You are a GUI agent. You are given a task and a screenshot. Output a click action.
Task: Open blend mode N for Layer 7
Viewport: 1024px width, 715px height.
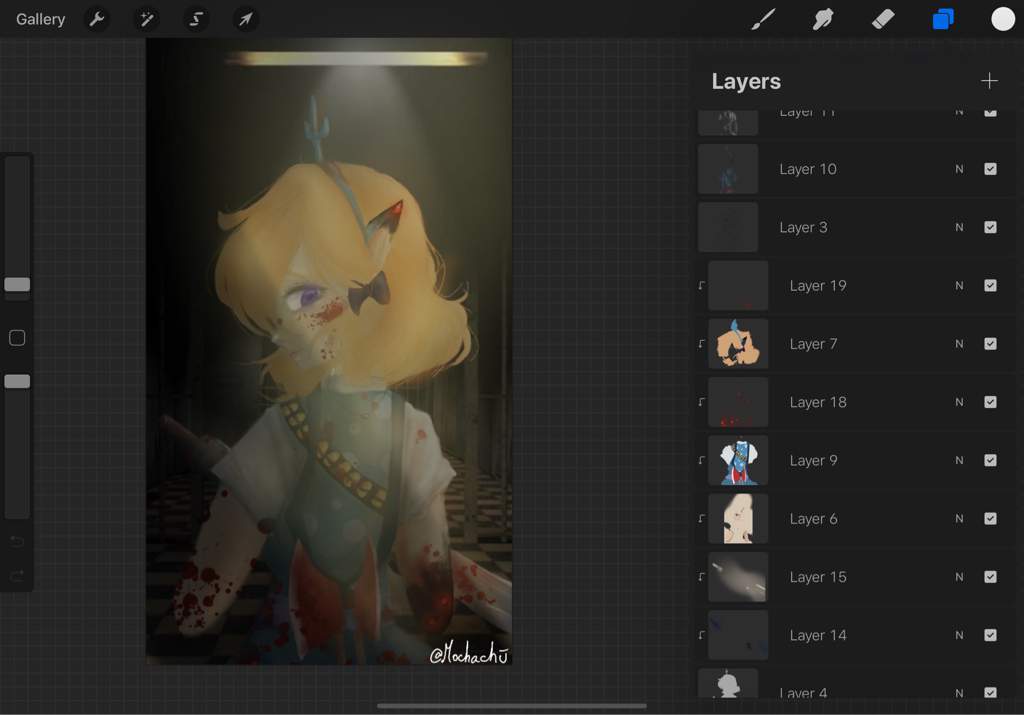(x=959, y=343)
